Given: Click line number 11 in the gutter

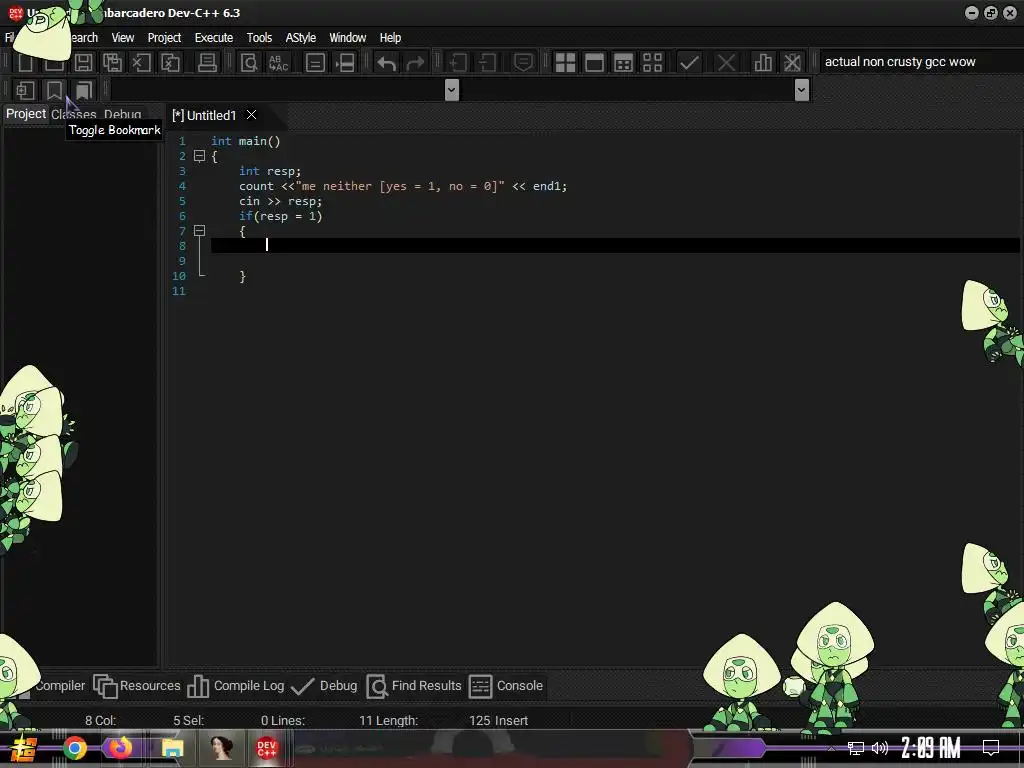Looking at the screenshot, I should pos(179,291).
